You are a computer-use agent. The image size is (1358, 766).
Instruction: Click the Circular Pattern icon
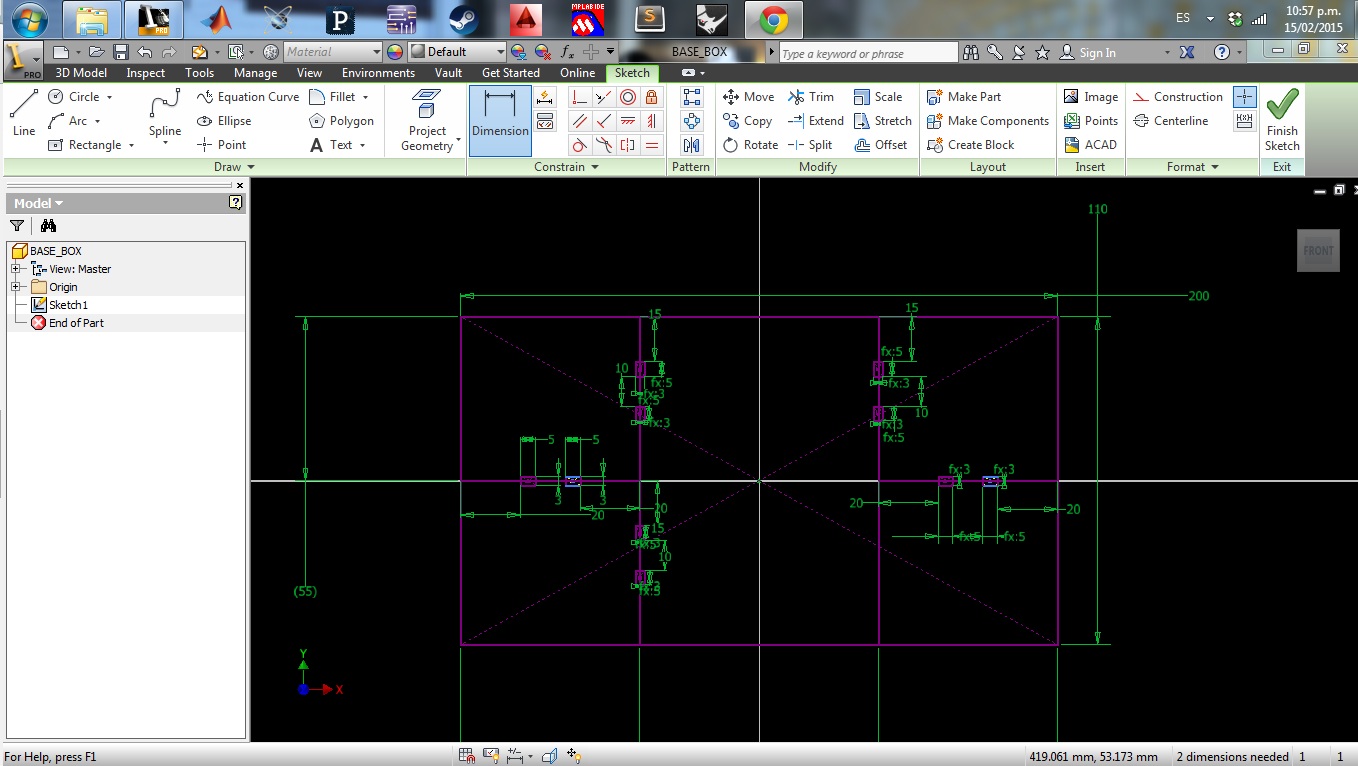coord(691,121)
